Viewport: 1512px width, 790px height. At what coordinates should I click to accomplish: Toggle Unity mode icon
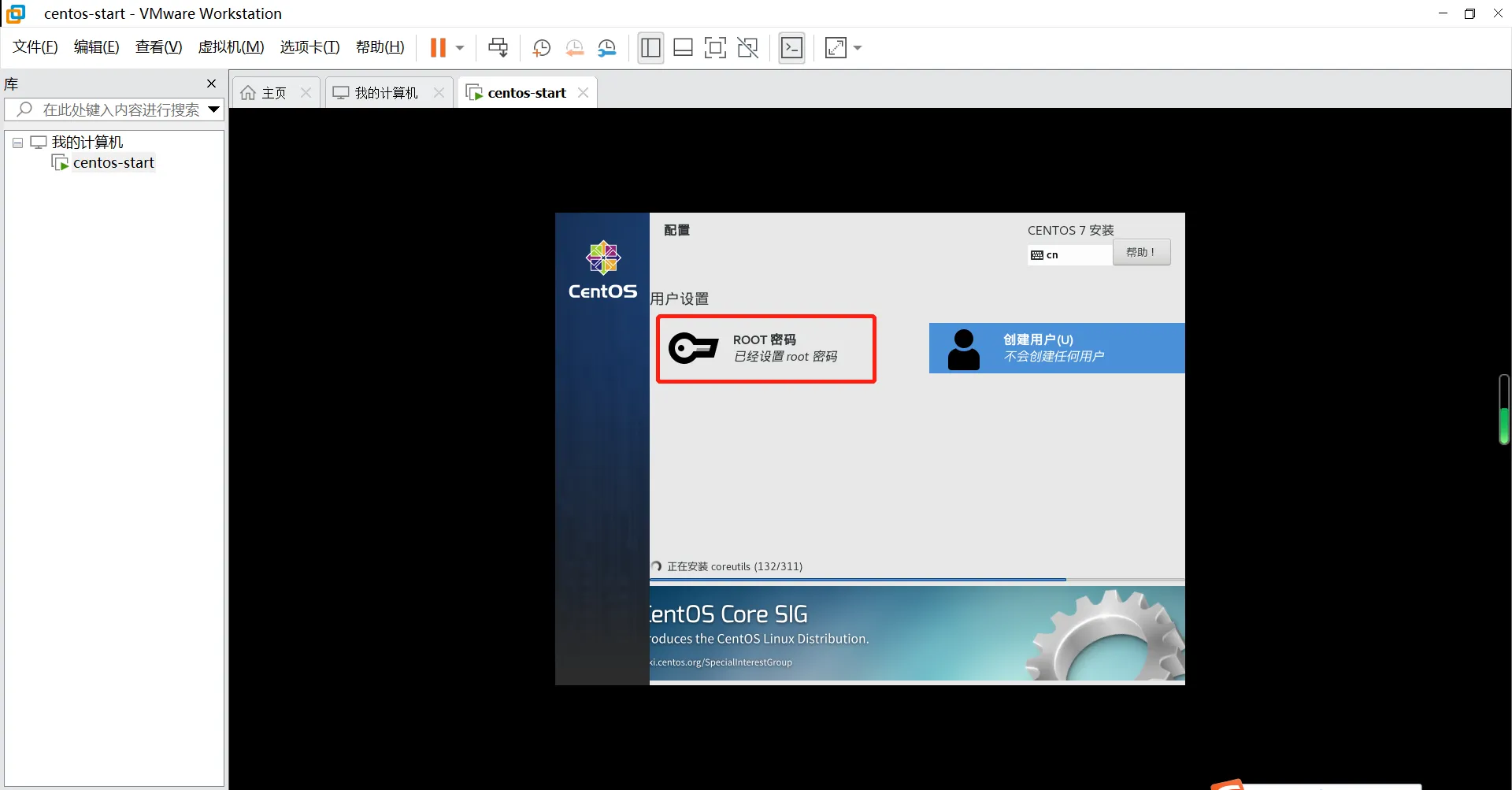point(747,48)
